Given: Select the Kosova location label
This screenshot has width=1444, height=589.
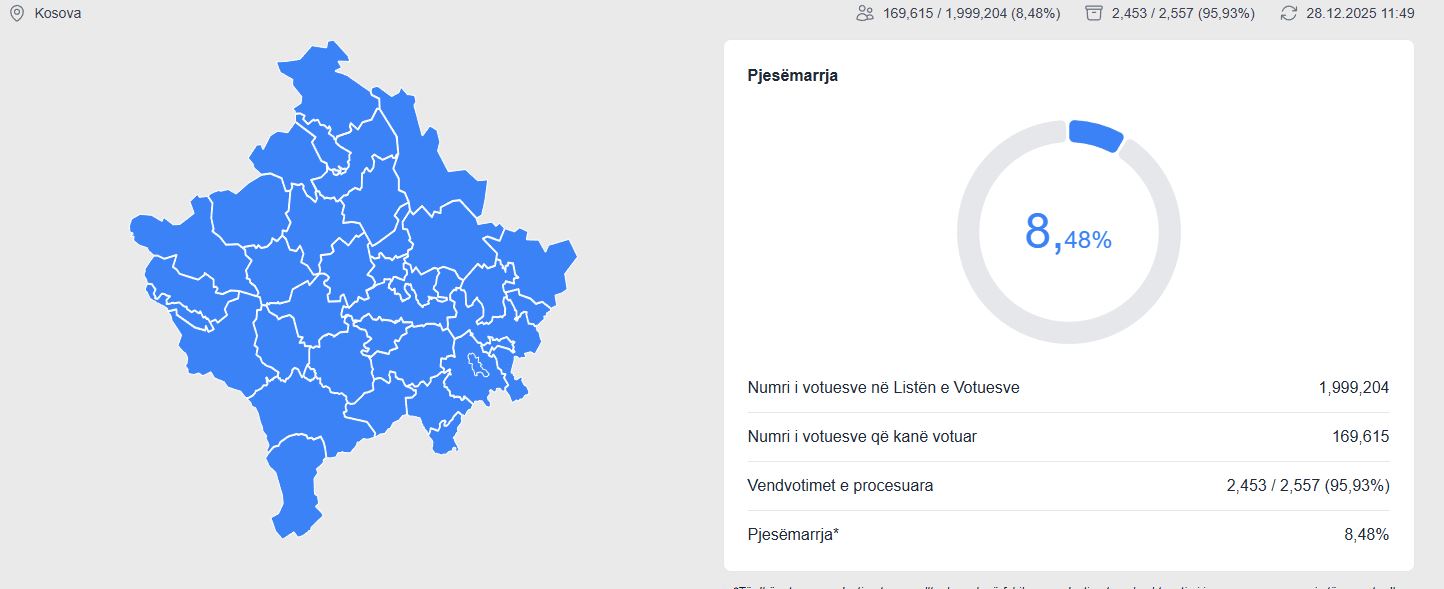Looking at the screenshot, I should [x=58, y=14].
